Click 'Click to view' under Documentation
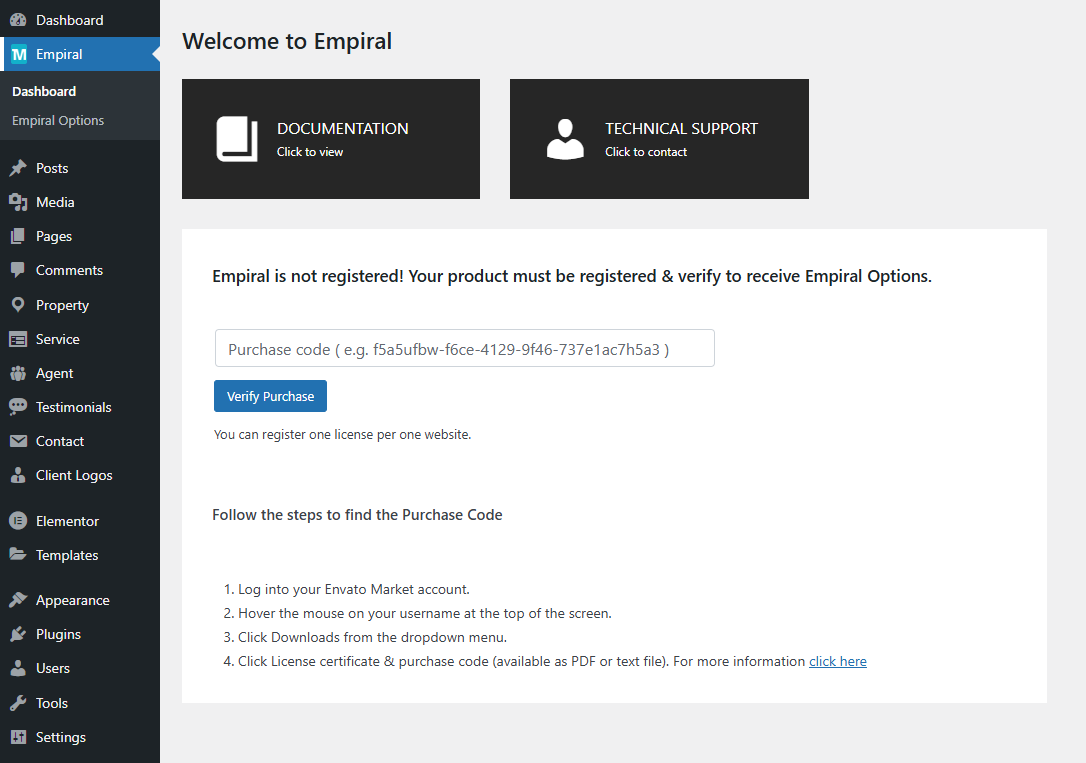This screenshot has width=1086, height=763. point(310,152)
